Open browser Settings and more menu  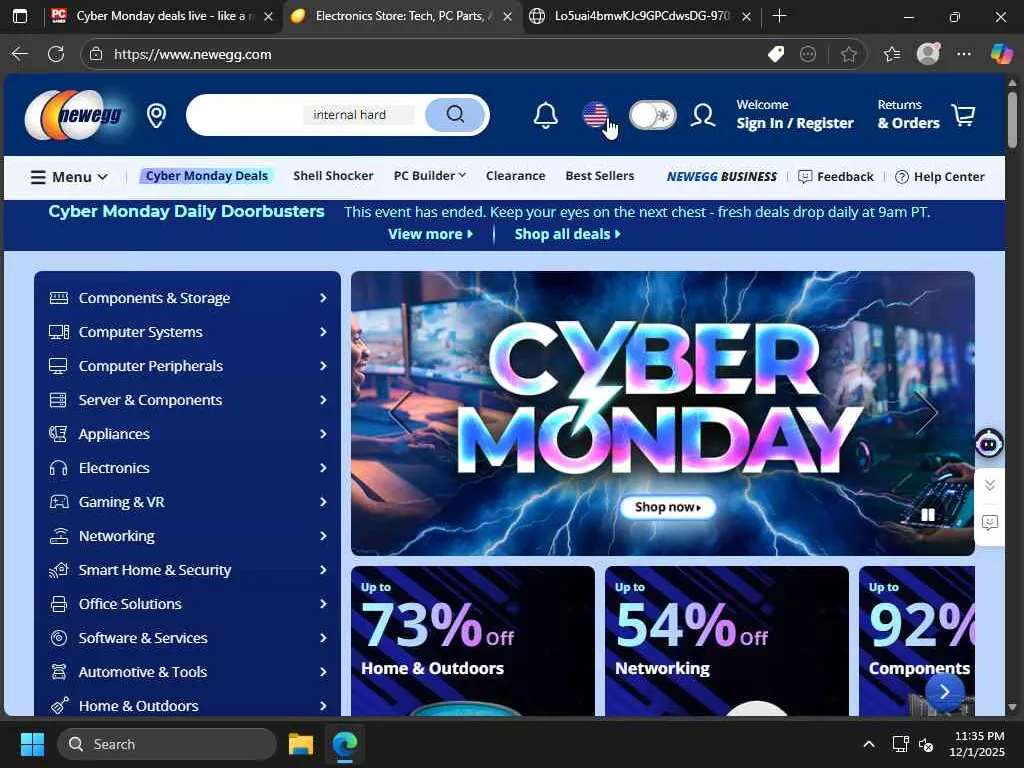(x=964, y=54)
